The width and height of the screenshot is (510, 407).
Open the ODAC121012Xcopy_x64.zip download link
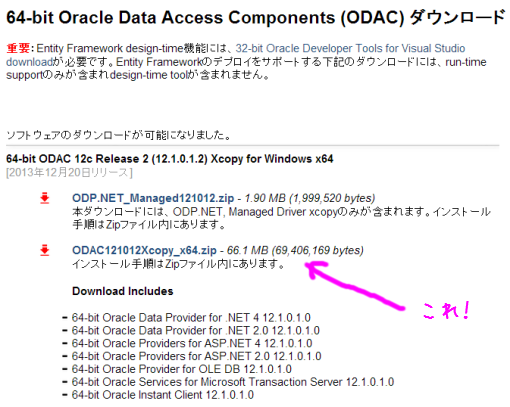tap(144, 250)
